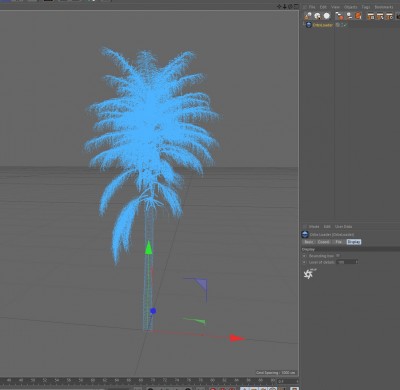The width and height of the screenshot is (400, 390).
Task: Click the blue Z-axis handle on palm gizmo
Action: coord(153,311)
